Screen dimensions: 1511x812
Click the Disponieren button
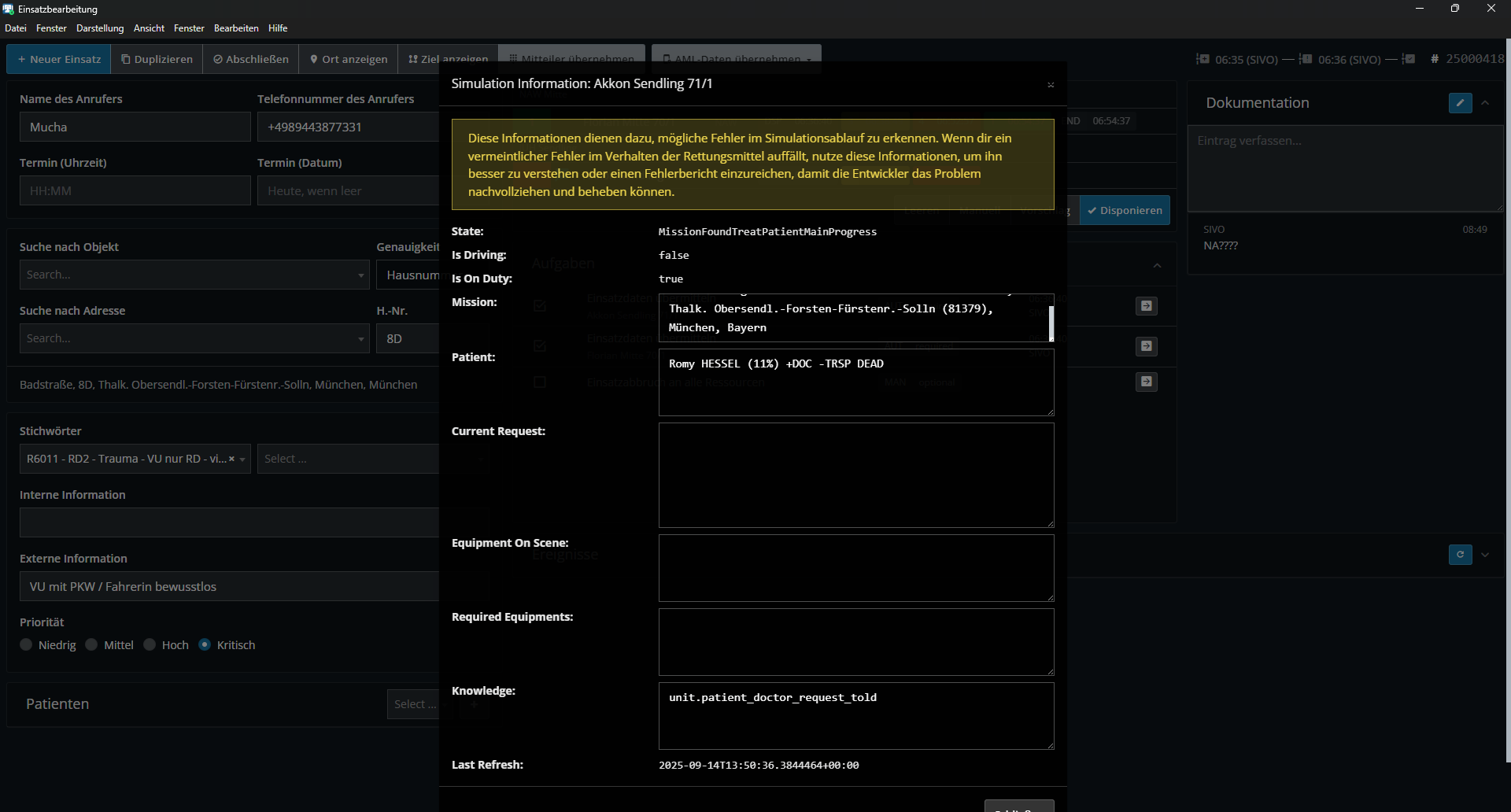pyautogui.click(x=1125, y=211)
